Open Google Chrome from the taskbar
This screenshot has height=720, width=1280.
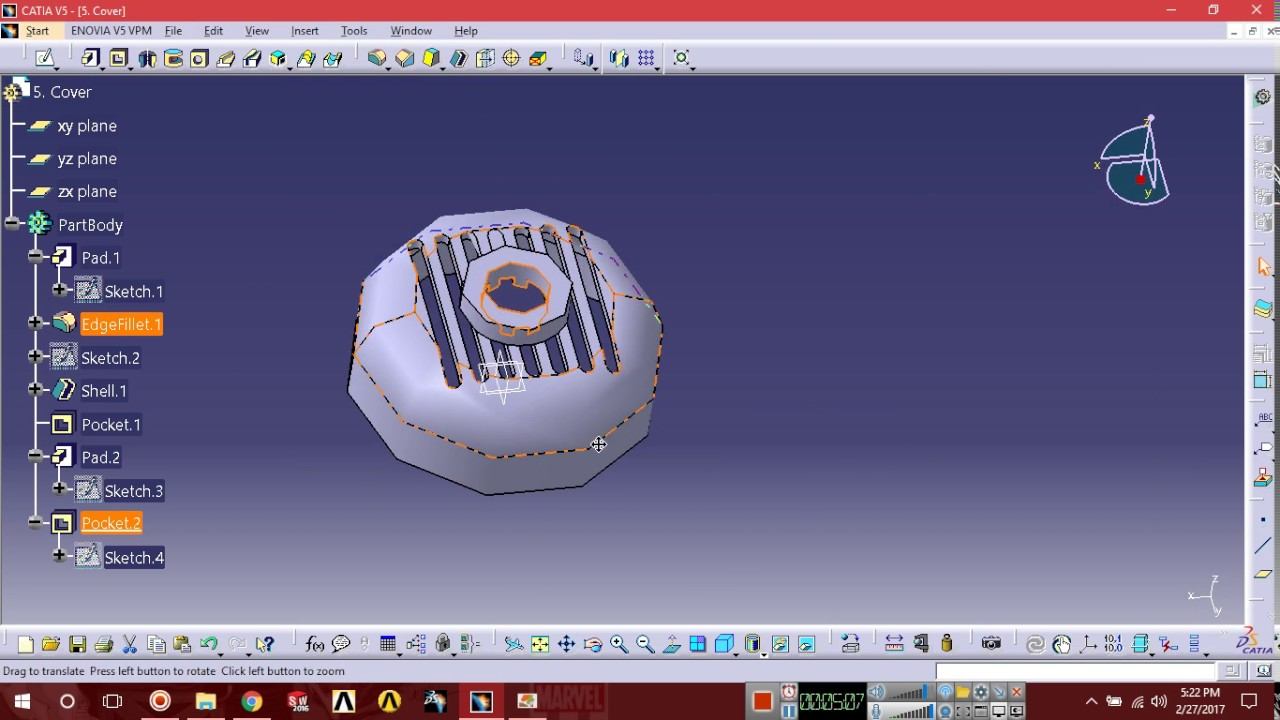click(x=251, y=702)
